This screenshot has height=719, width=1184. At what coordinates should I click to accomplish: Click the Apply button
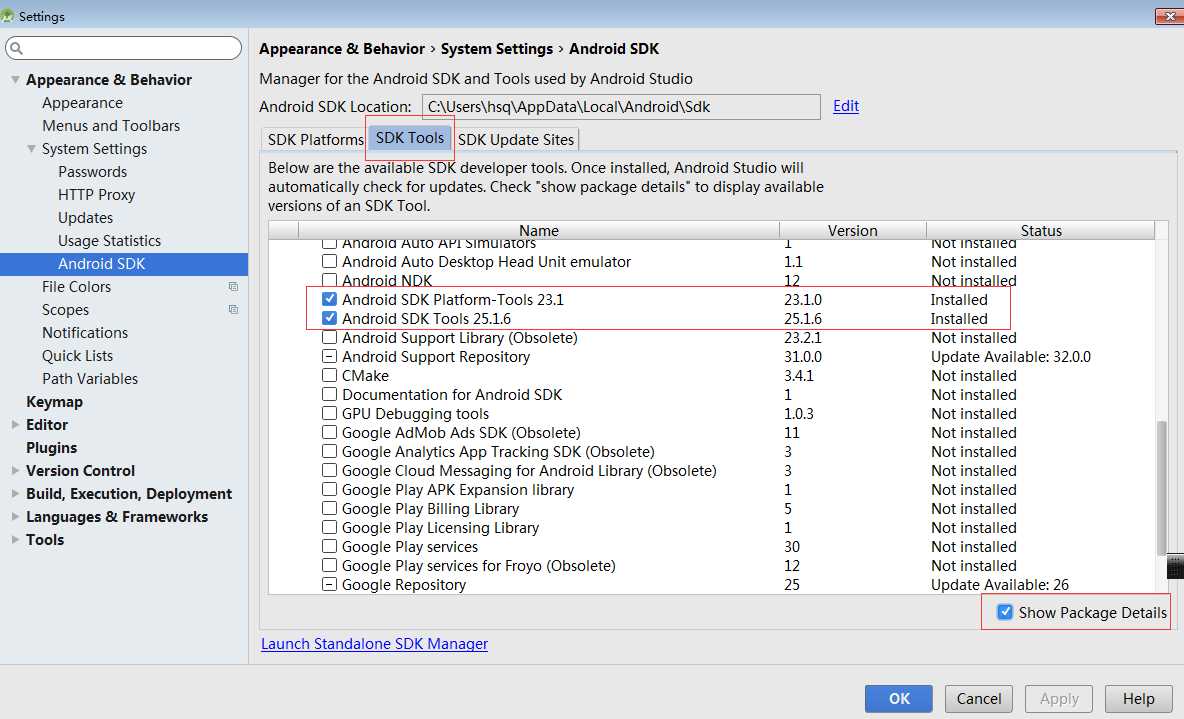1059,699
